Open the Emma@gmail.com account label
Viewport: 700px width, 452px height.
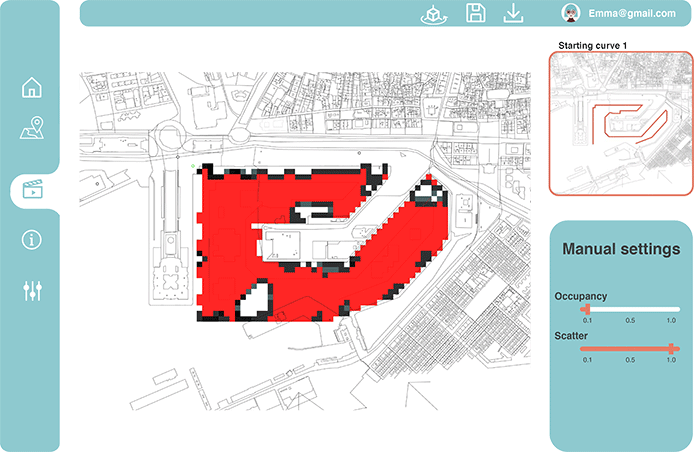coord(631,13)
